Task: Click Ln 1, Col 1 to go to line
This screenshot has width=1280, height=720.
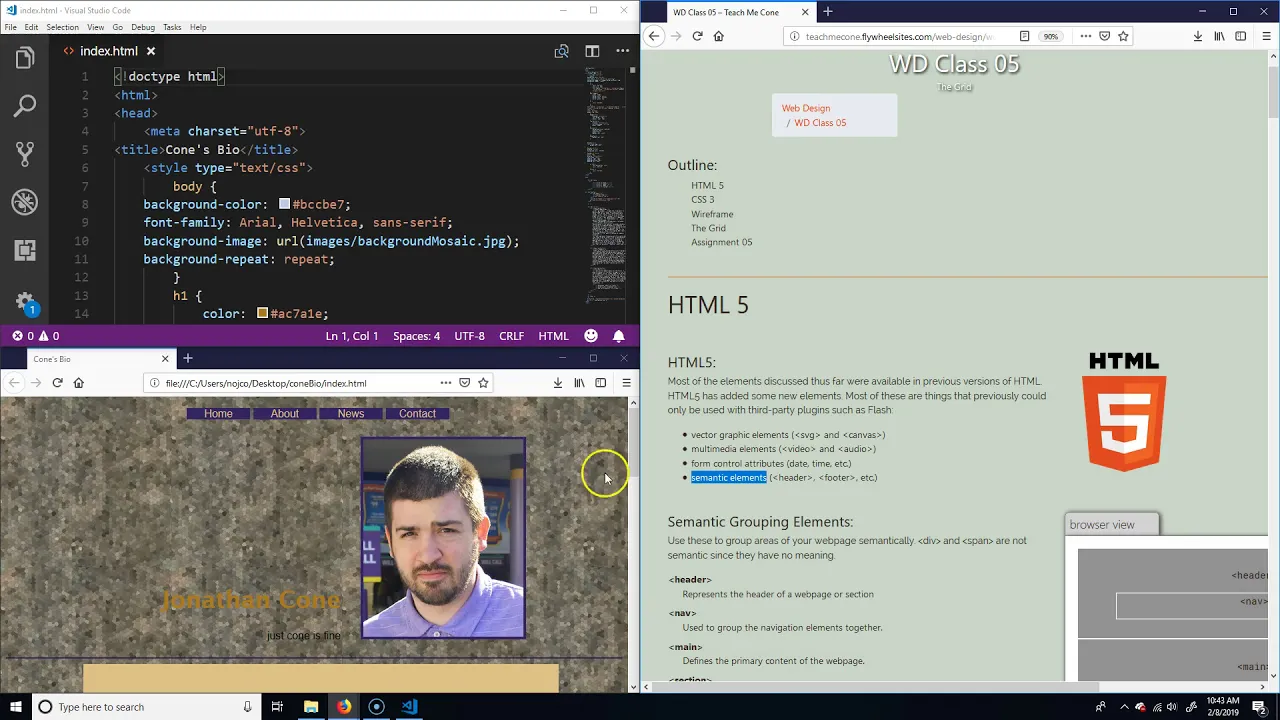Action: pyautogui.click(x=352, y=336)
